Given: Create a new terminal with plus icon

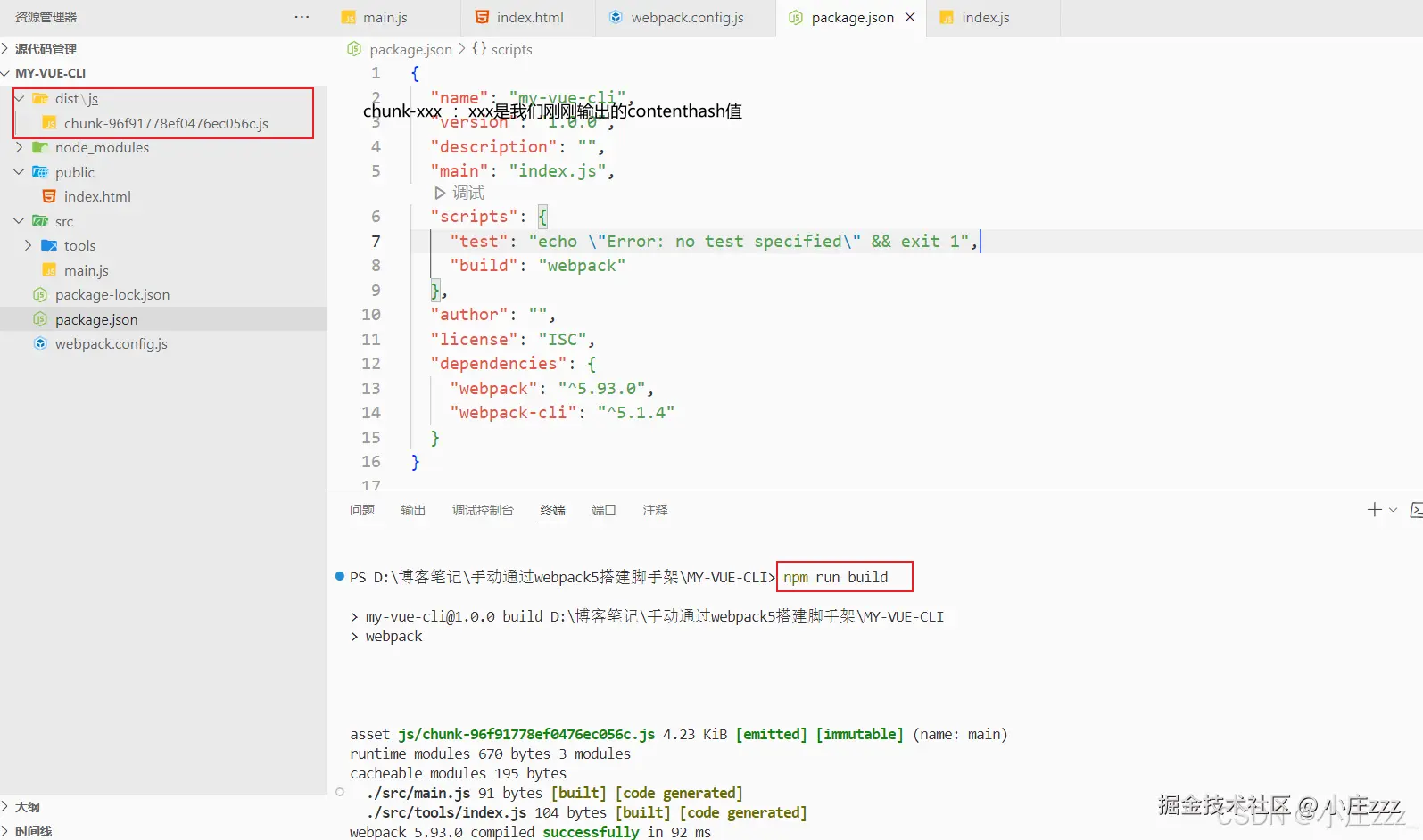Looking at the screenshot, I should point(1374,510).
